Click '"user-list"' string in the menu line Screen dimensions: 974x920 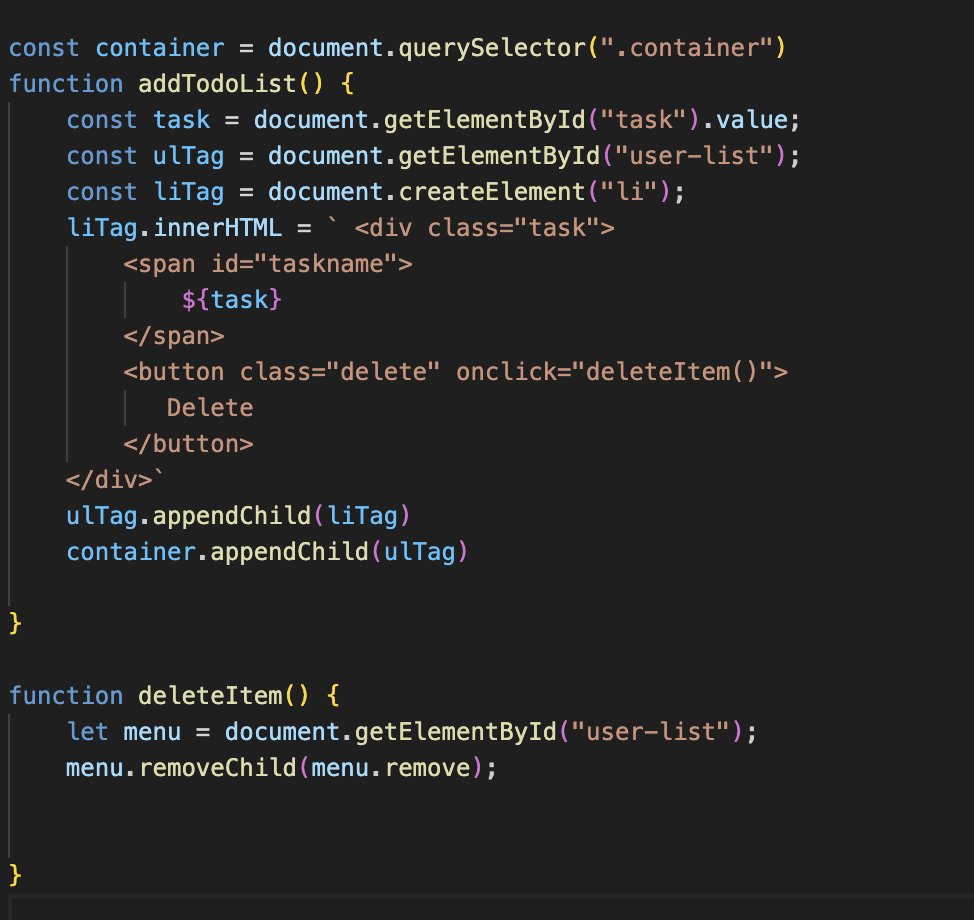(x=650, y=732)
